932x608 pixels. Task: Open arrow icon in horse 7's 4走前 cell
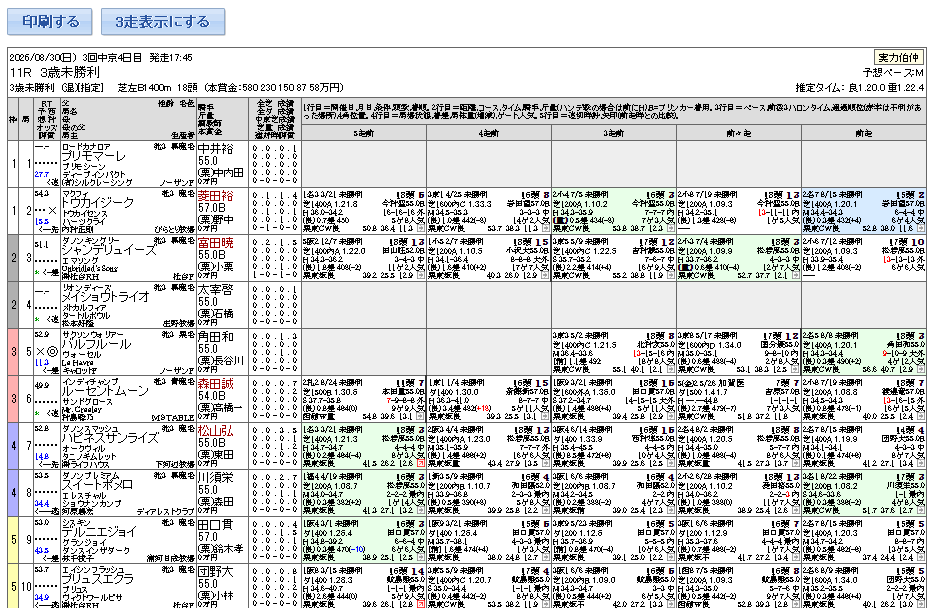[x=546, y=464]
